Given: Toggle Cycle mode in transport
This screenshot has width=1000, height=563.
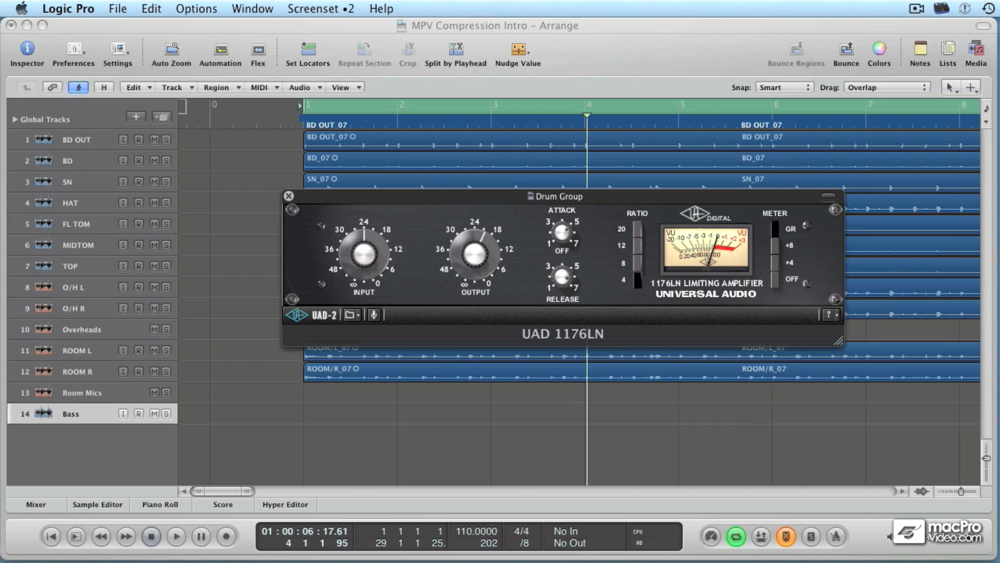Looking at the screenshot, I should pos(736,537).
